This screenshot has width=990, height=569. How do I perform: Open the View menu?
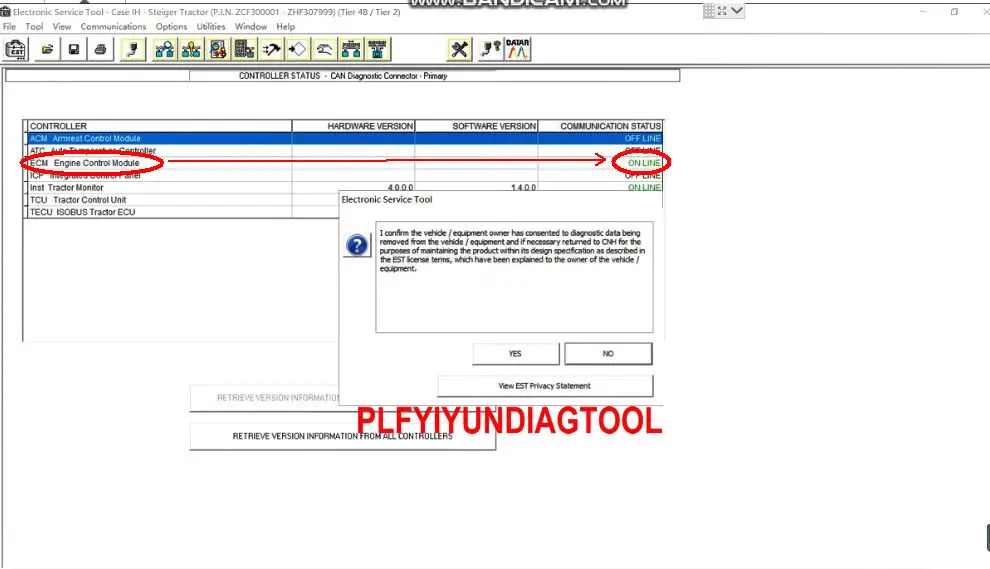pyautogui.click(x=62, y=27)
